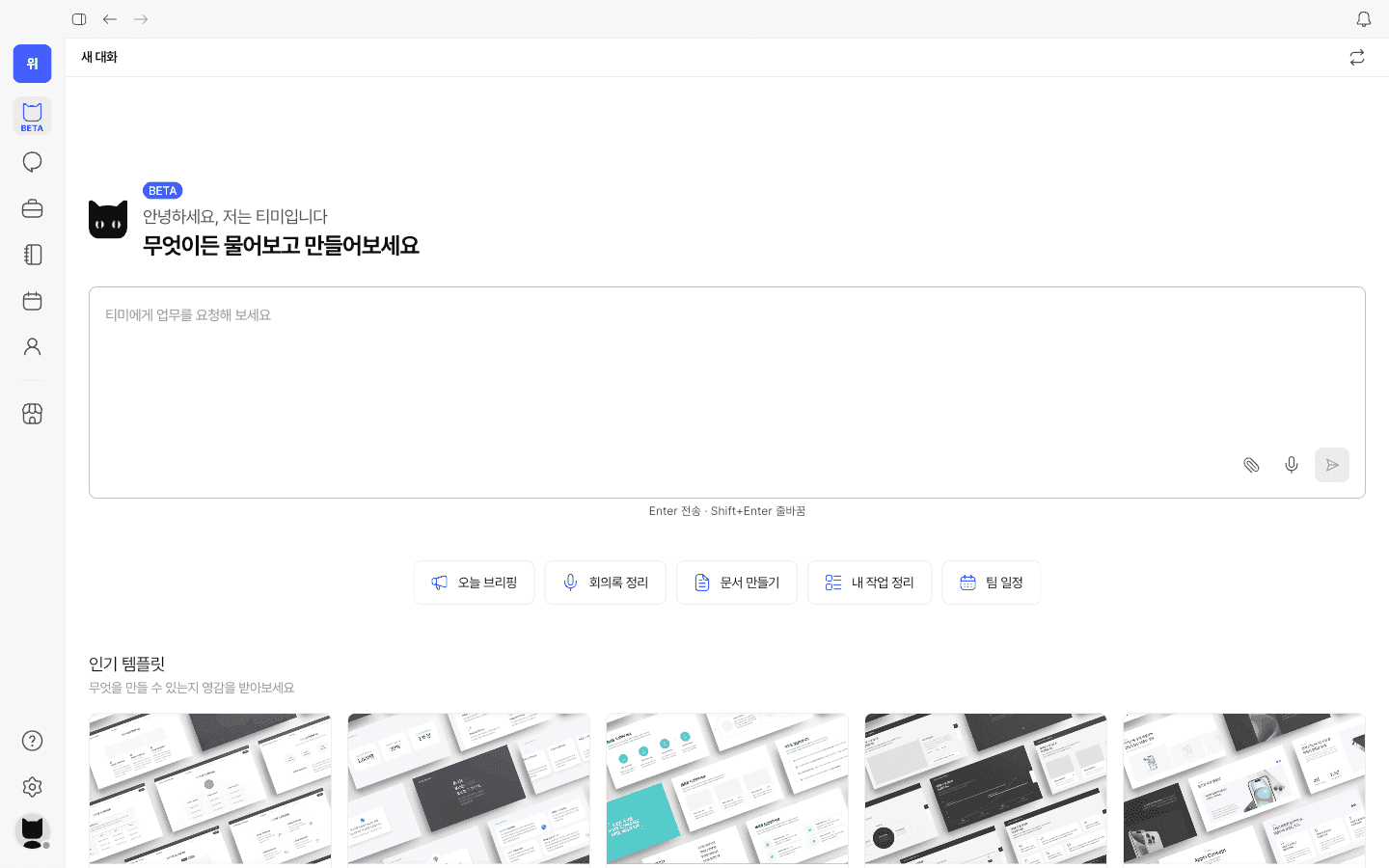Attach a file with the paperclip icon

coord(1251,465)
